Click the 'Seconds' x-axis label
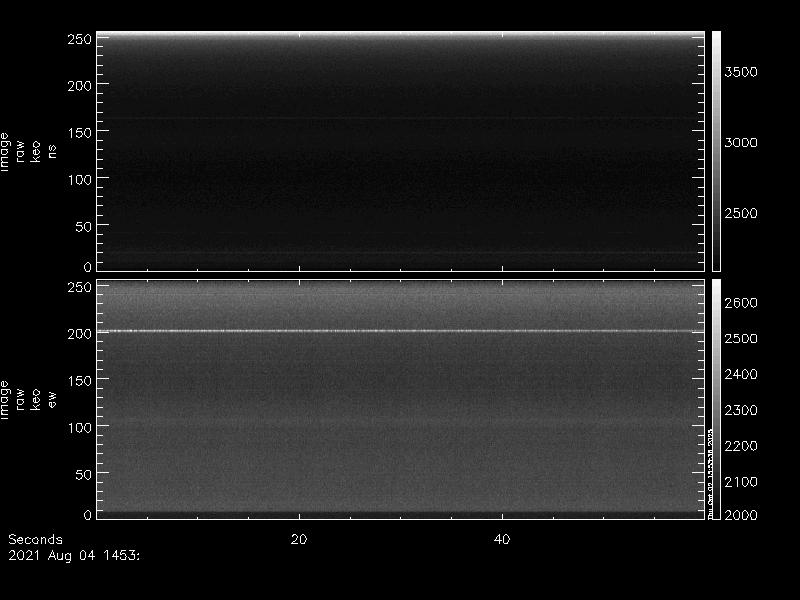Image resolution: width=800 pixels, height=600 pixels. [x=34, y=539]
